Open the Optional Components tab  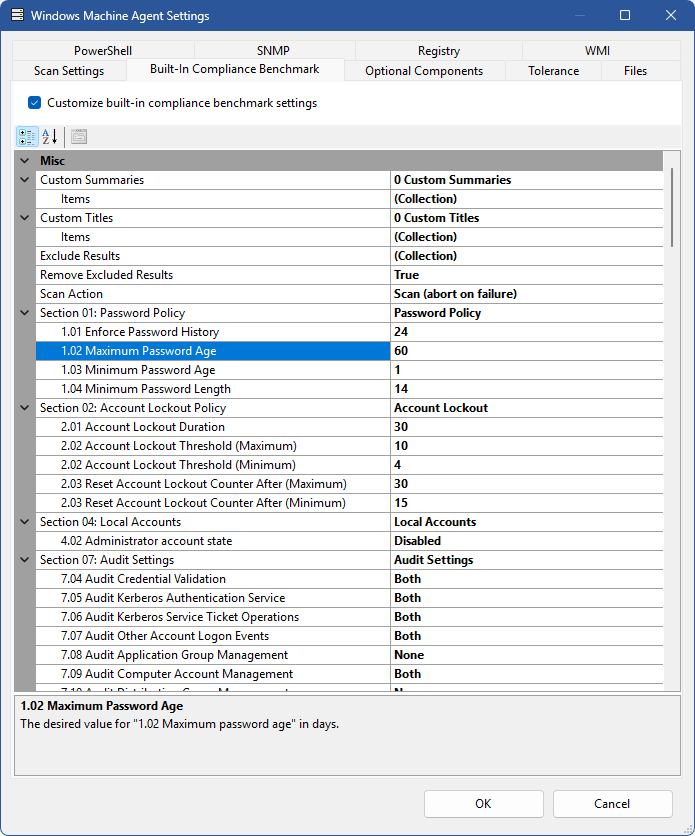click(x=424, y=71)
